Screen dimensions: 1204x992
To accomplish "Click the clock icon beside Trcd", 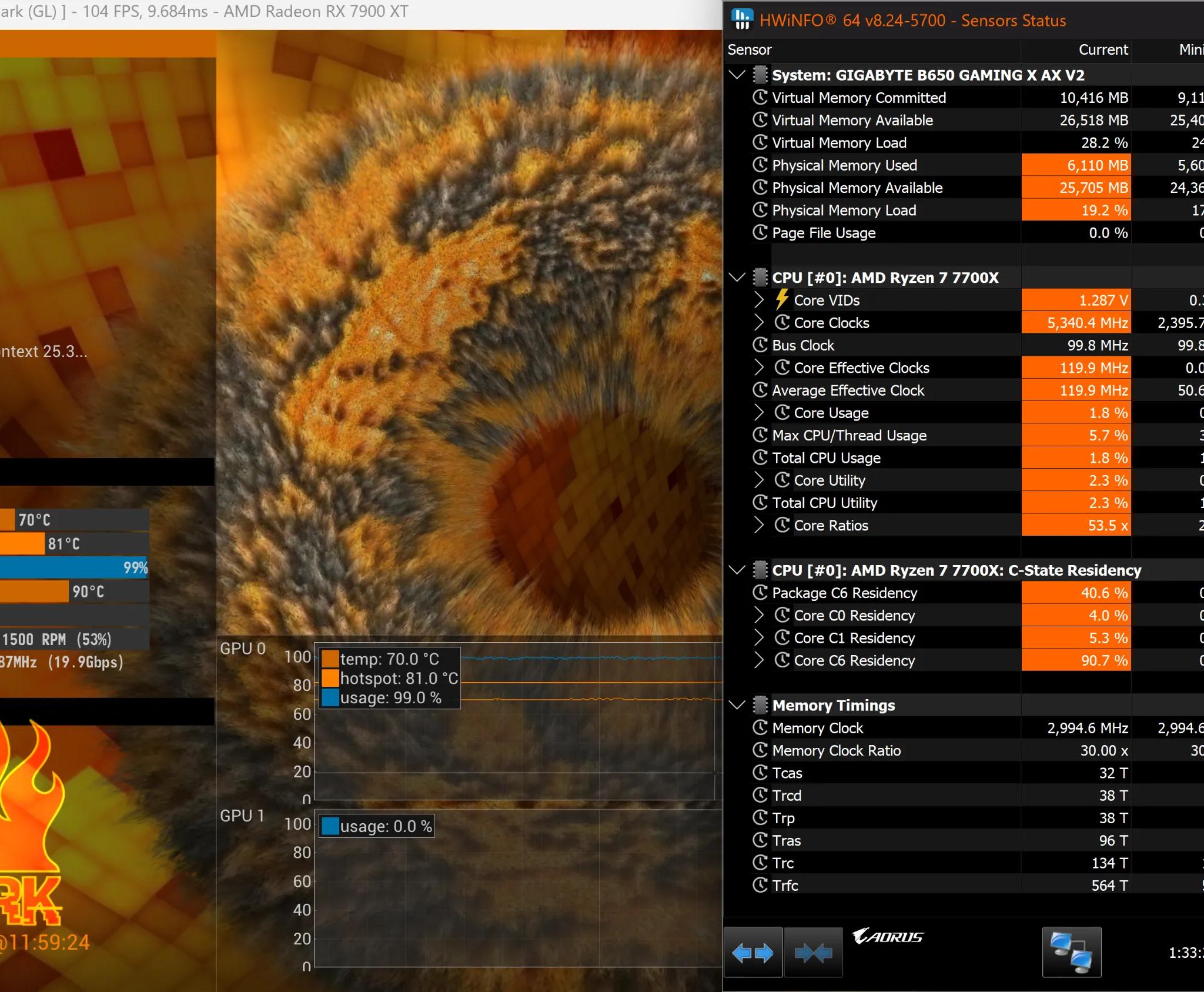I will 760,796.
